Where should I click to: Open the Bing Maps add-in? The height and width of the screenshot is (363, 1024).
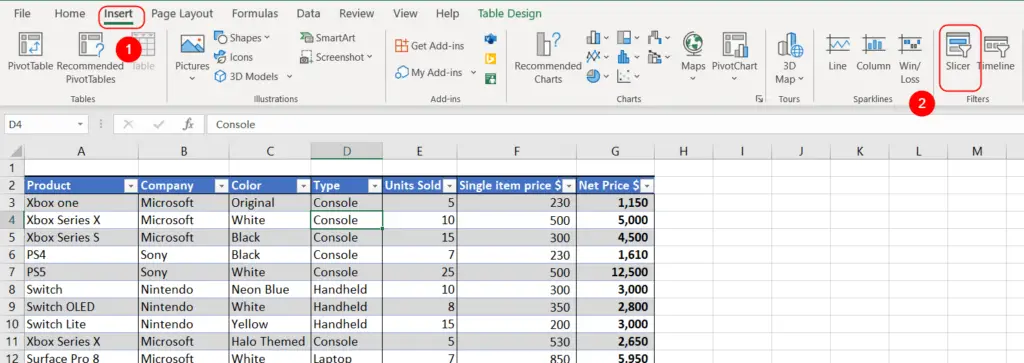pos(490,59)
